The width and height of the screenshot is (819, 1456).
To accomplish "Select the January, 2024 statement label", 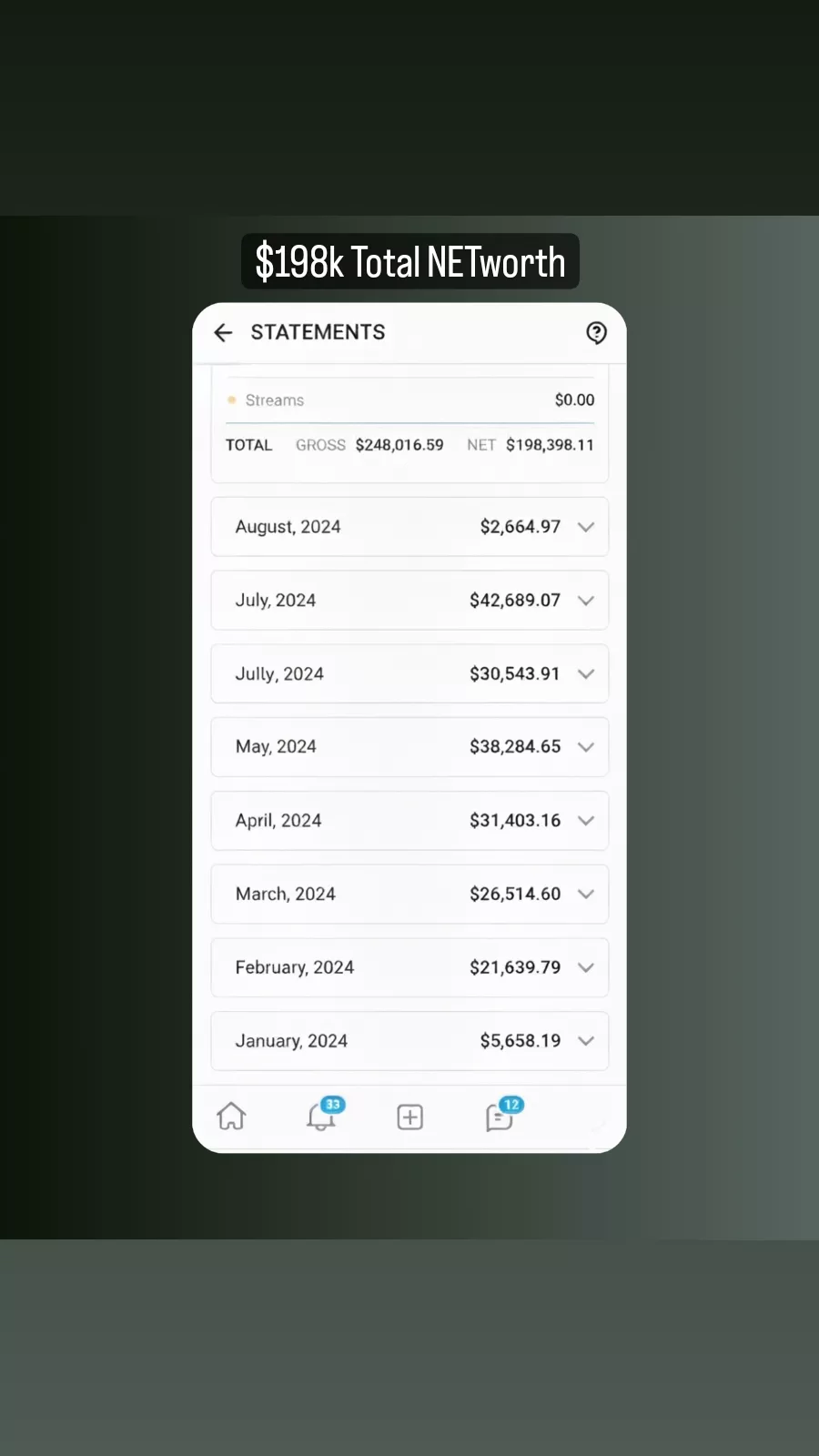I will tap(291, 1041).
